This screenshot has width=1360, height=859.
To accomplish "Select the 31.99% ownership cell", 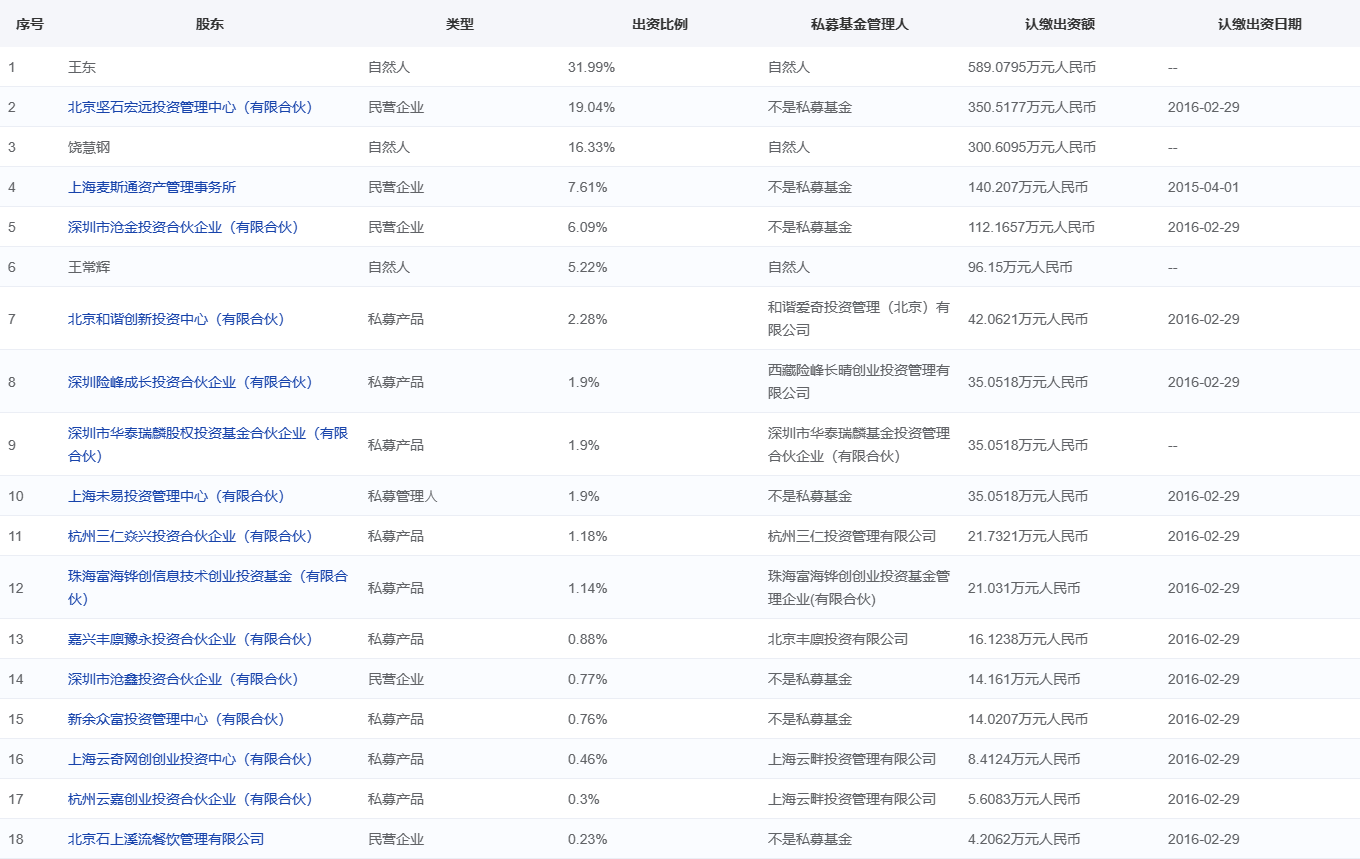I will click(591, 67).
